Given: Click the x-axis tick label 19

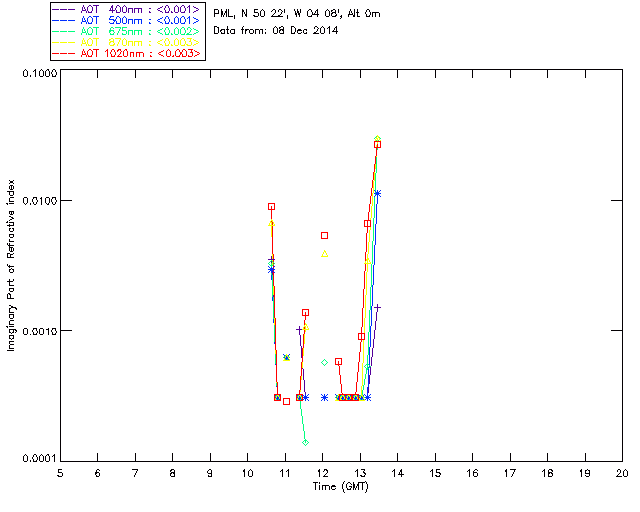Looking at the screenshot, I should point(585,473).
